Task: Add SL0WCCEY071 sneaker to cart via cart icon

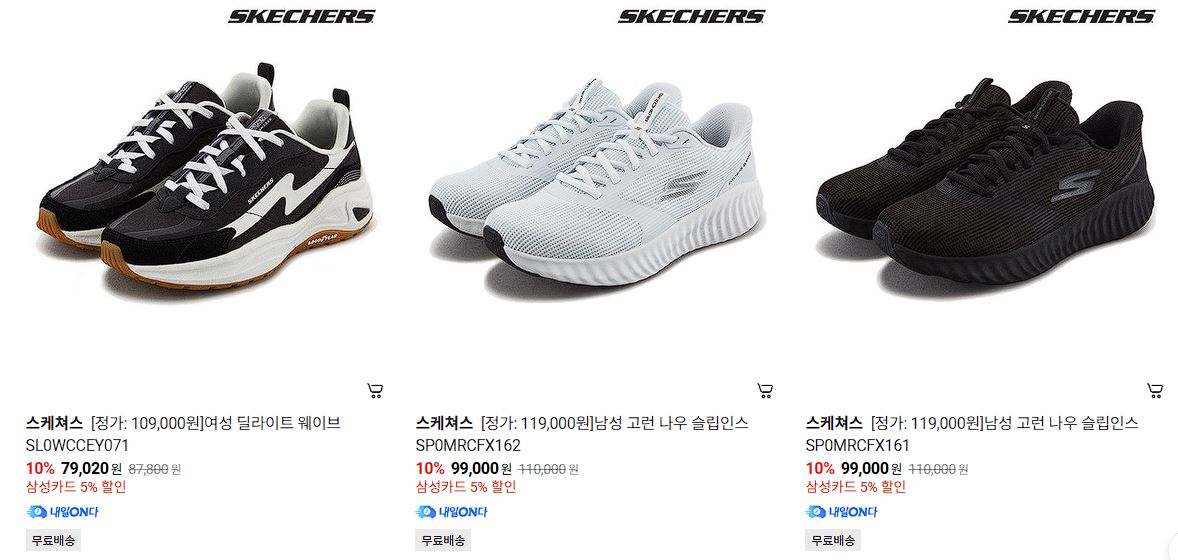Action: (x=375, y=390)
